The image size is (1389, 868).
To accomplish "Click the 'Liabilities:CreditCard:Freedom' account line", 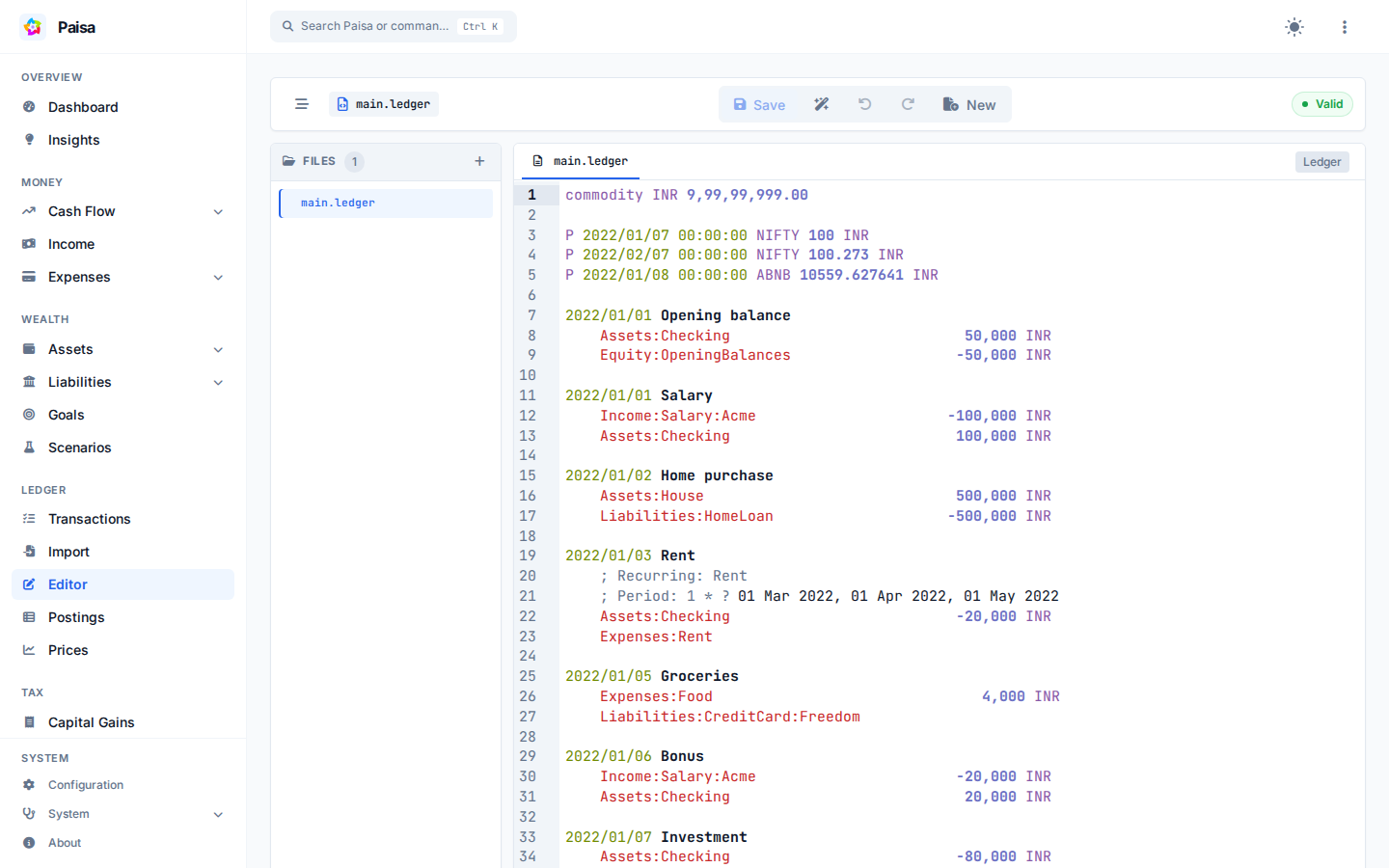I will [730, 717].
